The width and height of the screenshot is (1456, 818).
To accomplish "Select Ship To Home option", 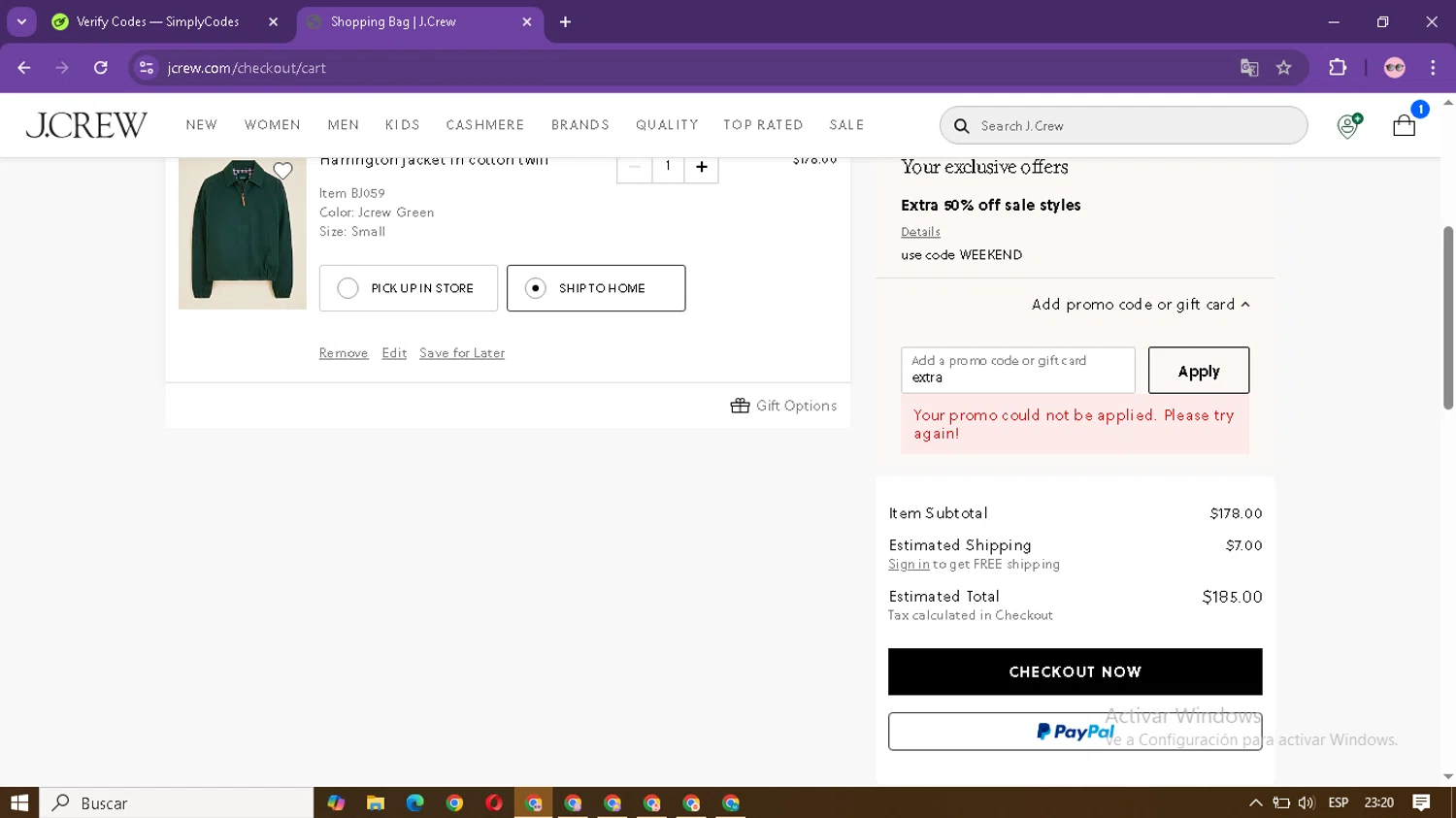I will click(x=596, y=288).
